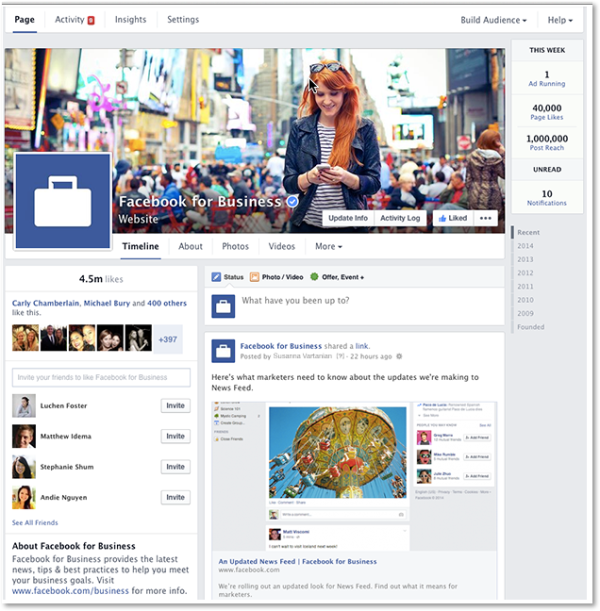Open the Insights tab
Image resolution: width=600 pixels, height=611 pixels.
(x=131, y=19)
